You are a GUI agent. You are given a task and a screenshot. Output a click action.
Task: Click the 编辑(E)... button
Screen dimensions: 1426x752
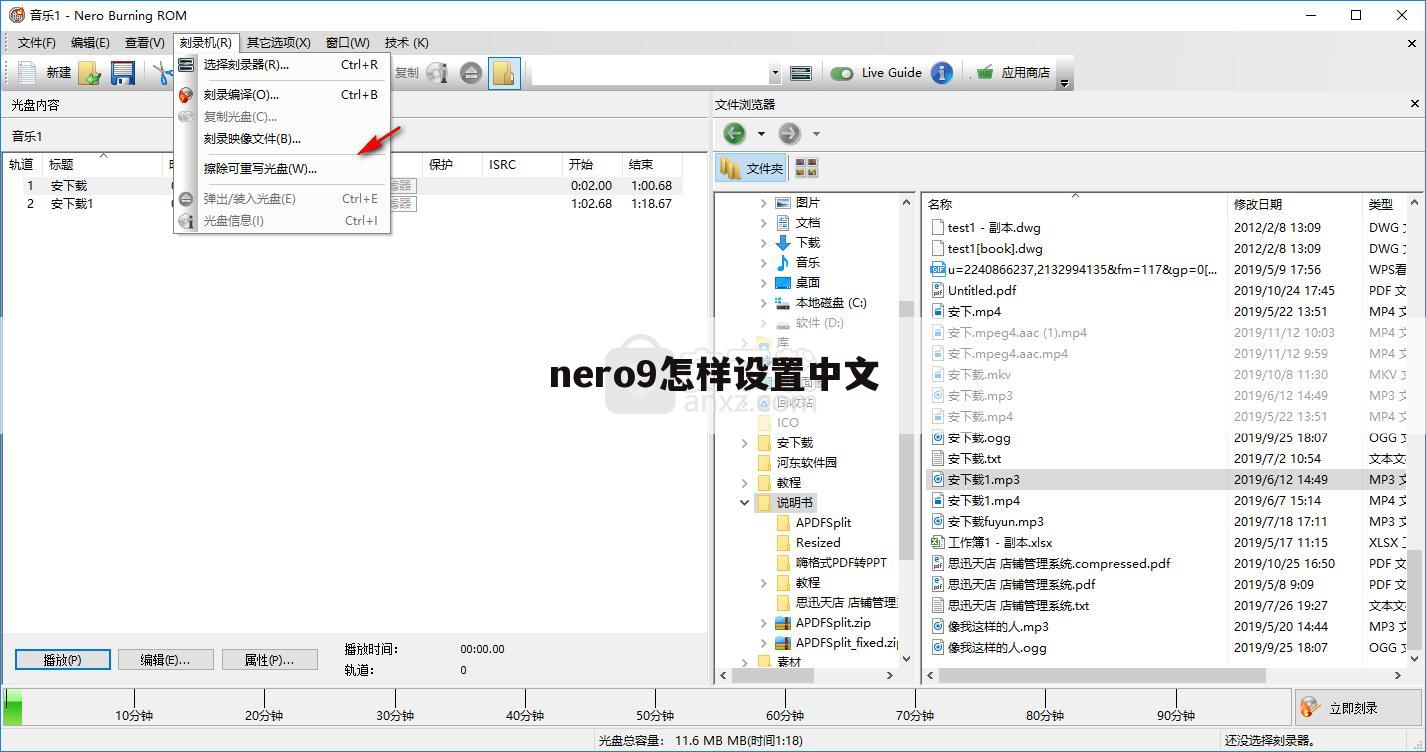pos(165,660)
